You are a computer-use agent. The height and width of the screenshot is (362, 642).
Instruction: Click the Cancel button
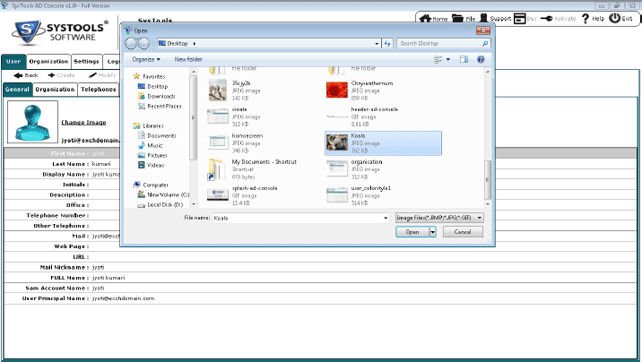click(x=463, y=232)
